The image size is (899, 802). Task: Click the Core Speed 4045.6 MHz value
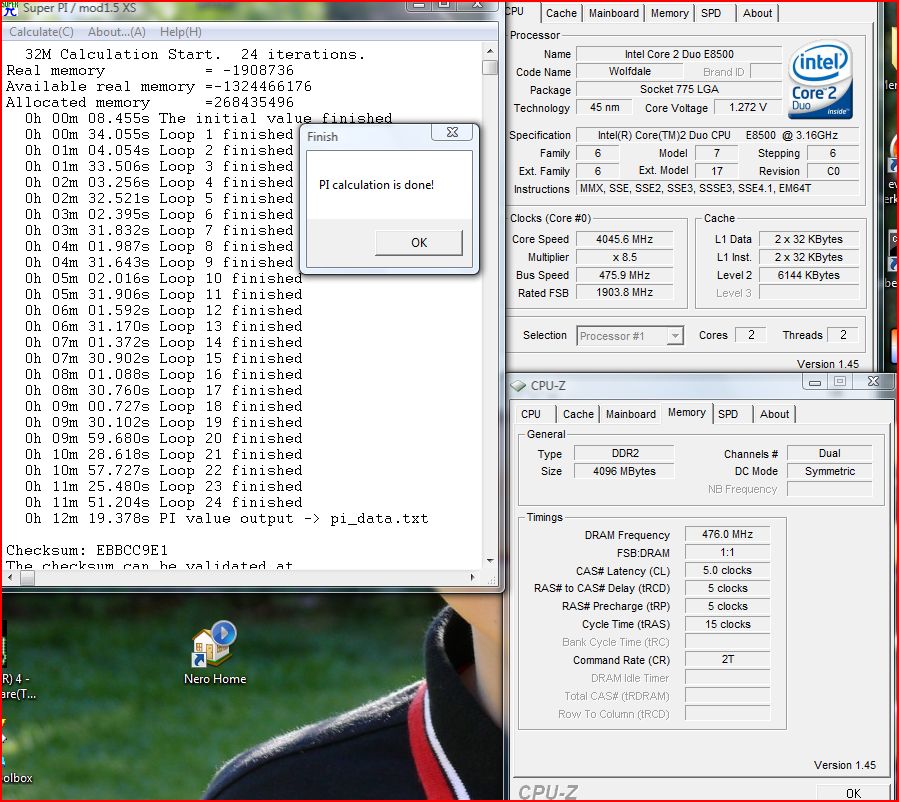(x=624, y=239)
